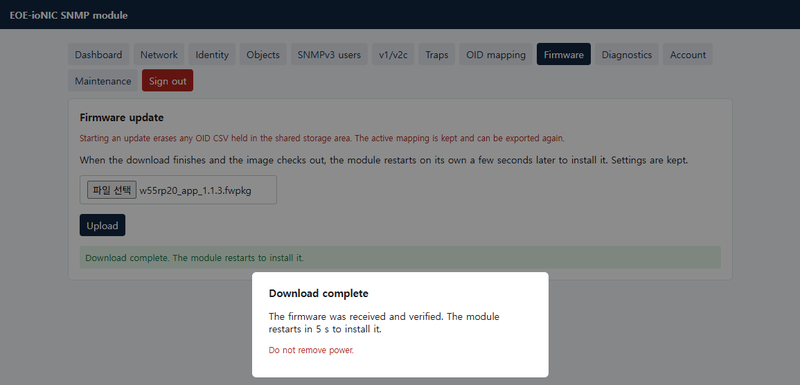Select the Firmware tab
The image size is (800, 385).
[x=564, y=55]
